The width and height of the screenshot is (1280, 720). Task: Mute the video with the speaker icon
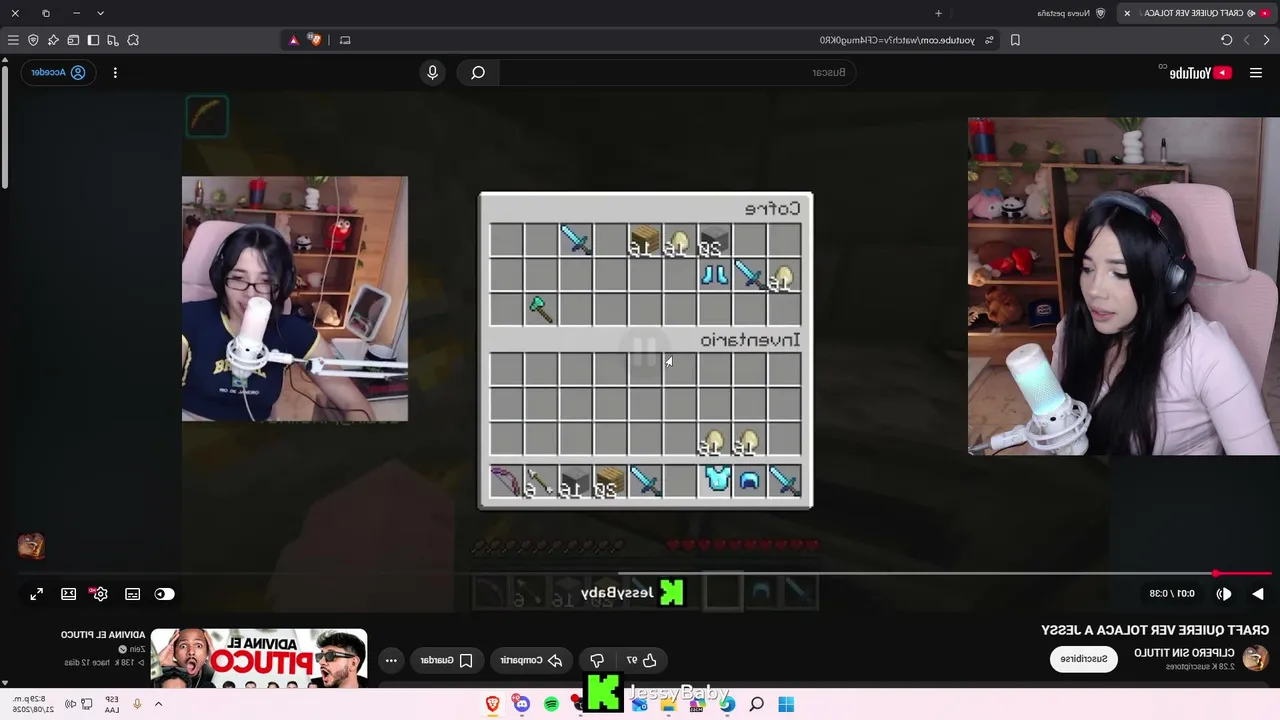coord(1223,594)
